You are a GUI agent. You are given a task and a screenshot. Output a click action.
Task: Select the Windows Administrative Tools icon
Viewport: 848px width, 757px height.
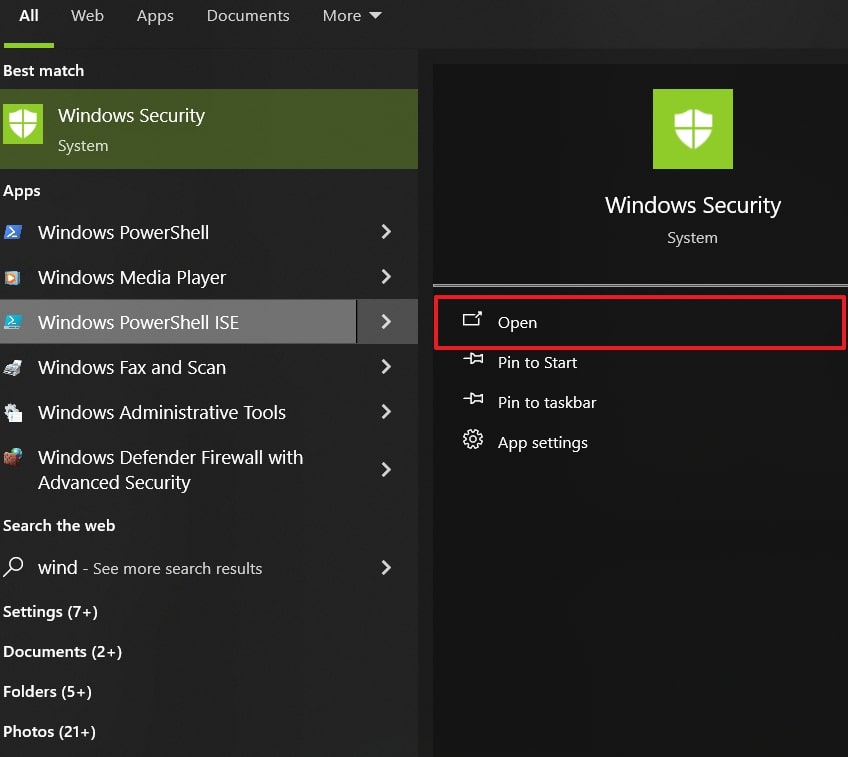(x=14, y=412)
